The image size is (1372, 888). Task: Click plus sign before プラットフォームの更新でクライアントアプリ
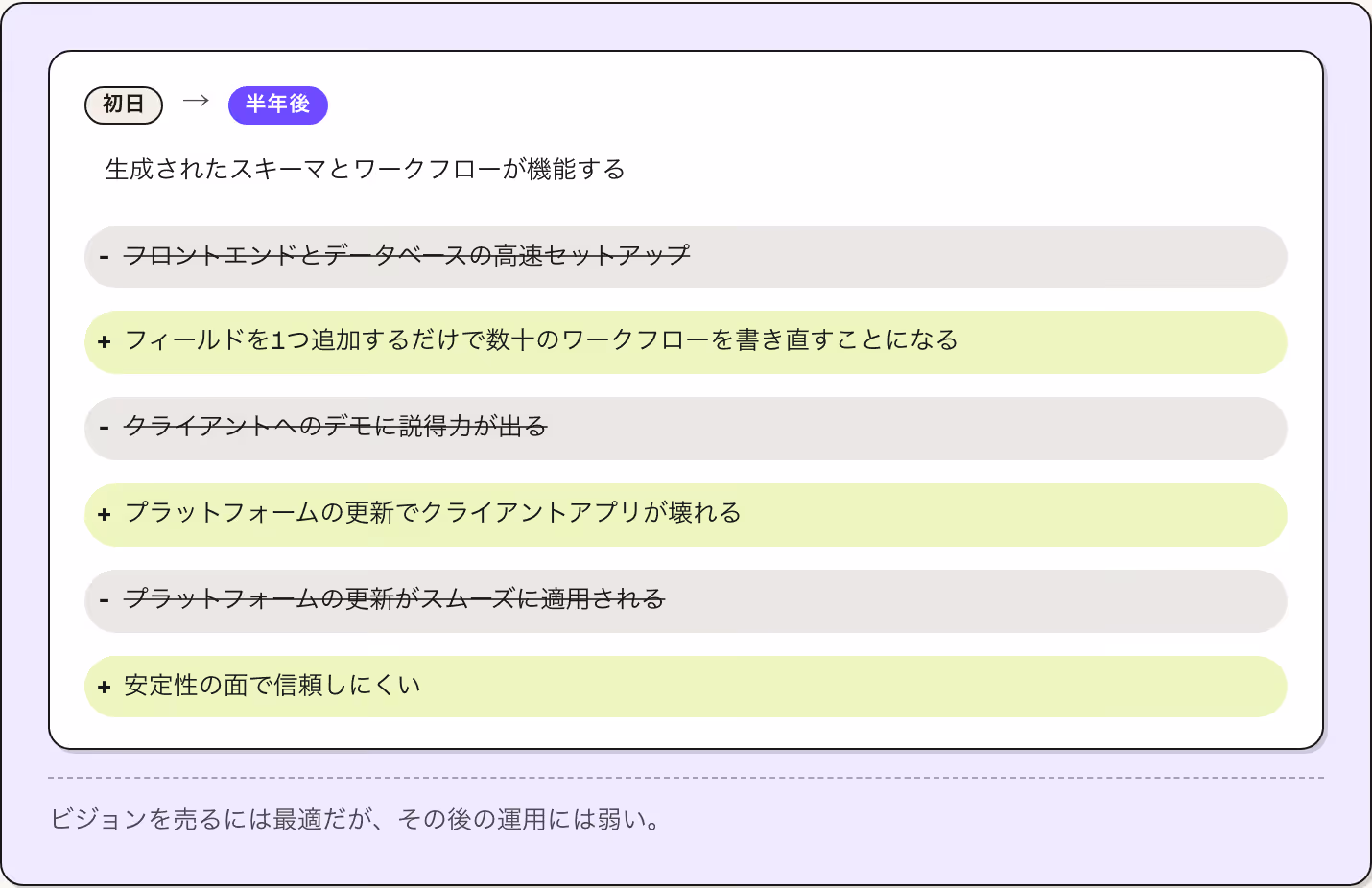point(105,515)
